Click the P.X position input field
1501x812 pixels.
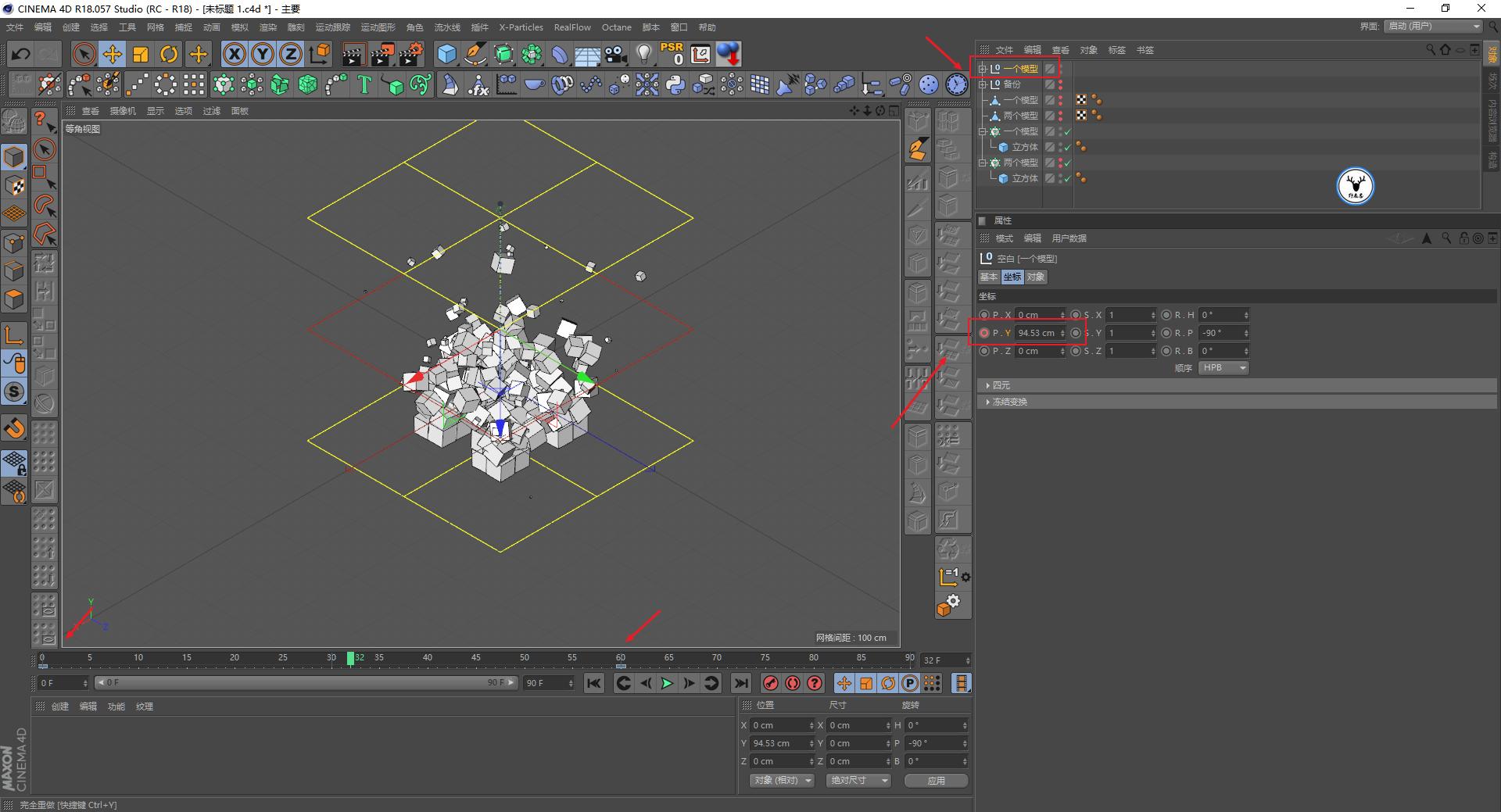click(x=1037, y=315)
